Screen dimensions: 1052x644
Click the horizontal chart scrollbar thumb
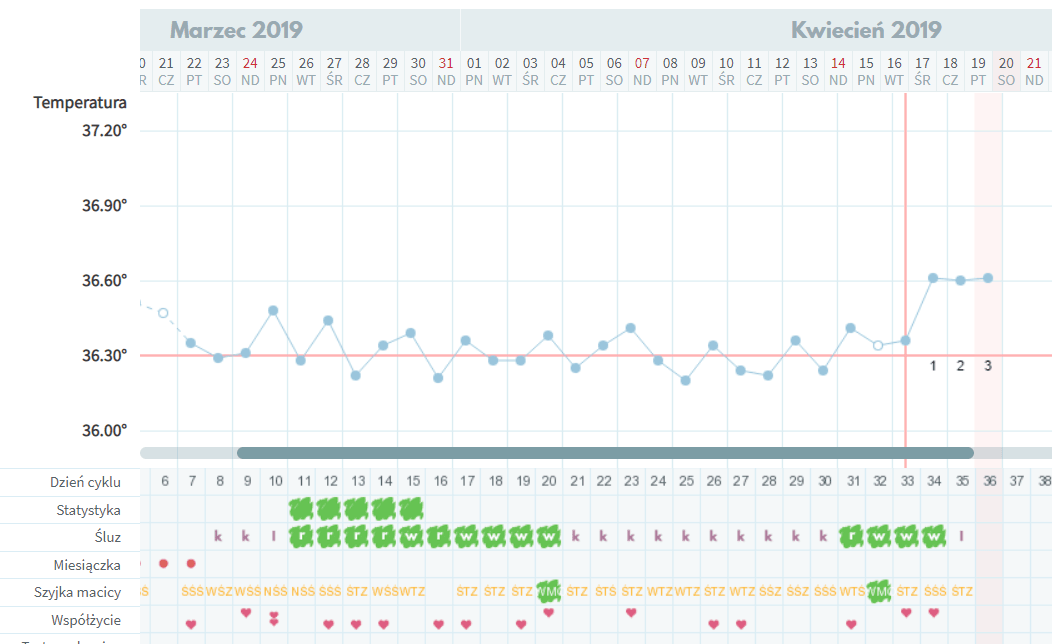point(605,453)
